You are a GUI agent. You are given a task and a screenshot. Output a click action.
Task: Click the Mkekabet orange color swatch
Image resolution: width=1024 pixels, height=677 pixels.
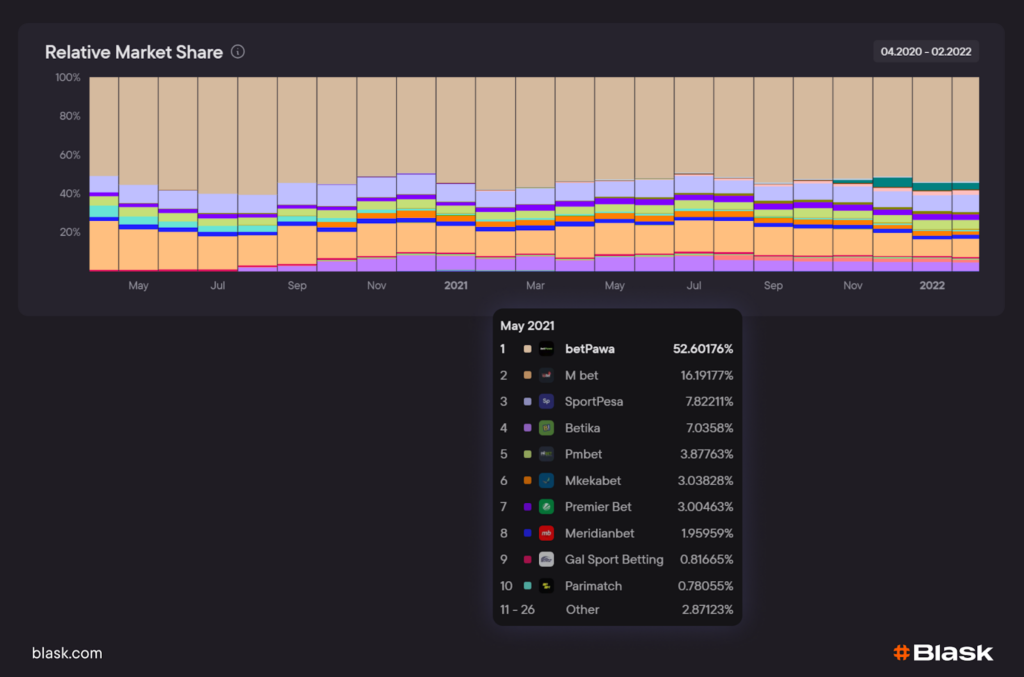(x=527, y=481)
